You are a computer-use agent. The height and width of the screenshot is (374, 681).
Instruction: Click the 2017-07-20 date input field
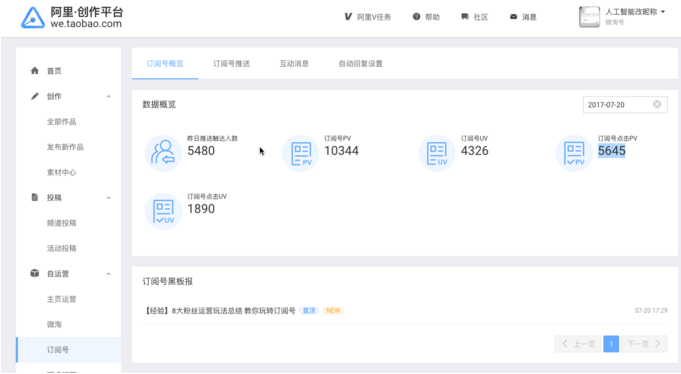[625, 105]
